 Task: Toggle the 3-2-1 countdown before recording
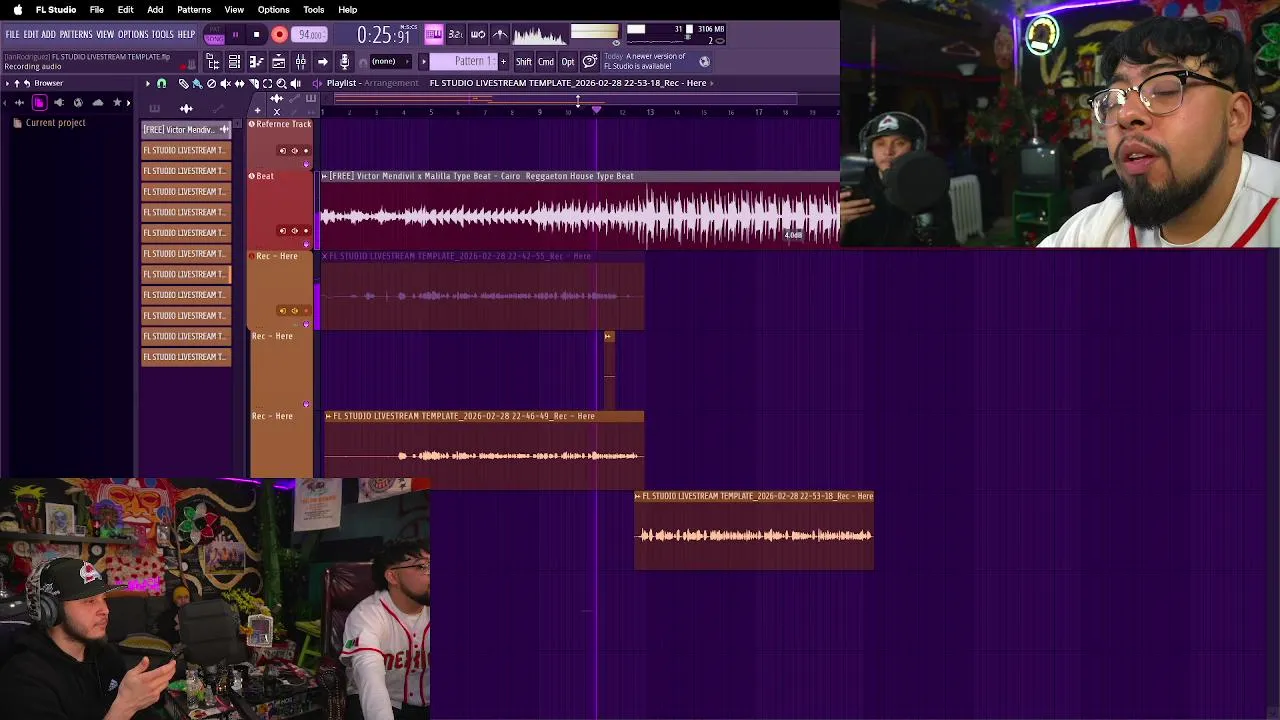click(456, 34)
